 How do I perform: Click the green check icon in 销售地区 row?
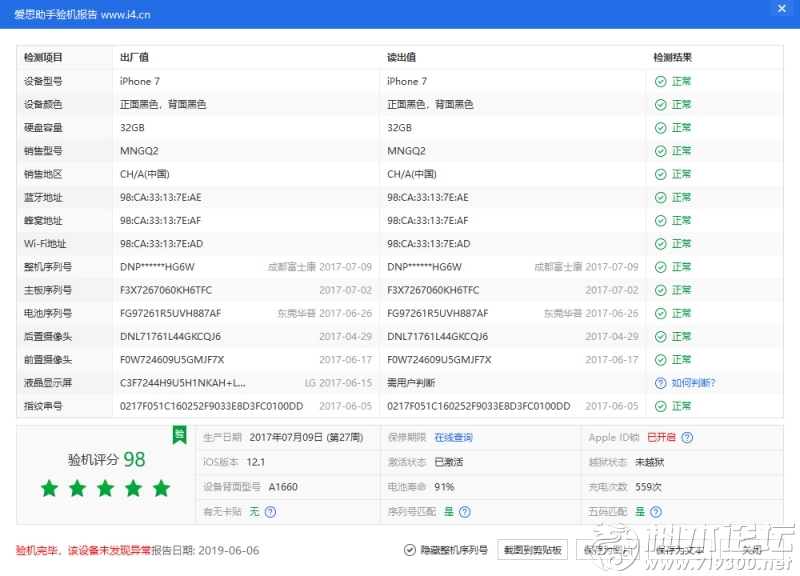[x=660, y=174]
